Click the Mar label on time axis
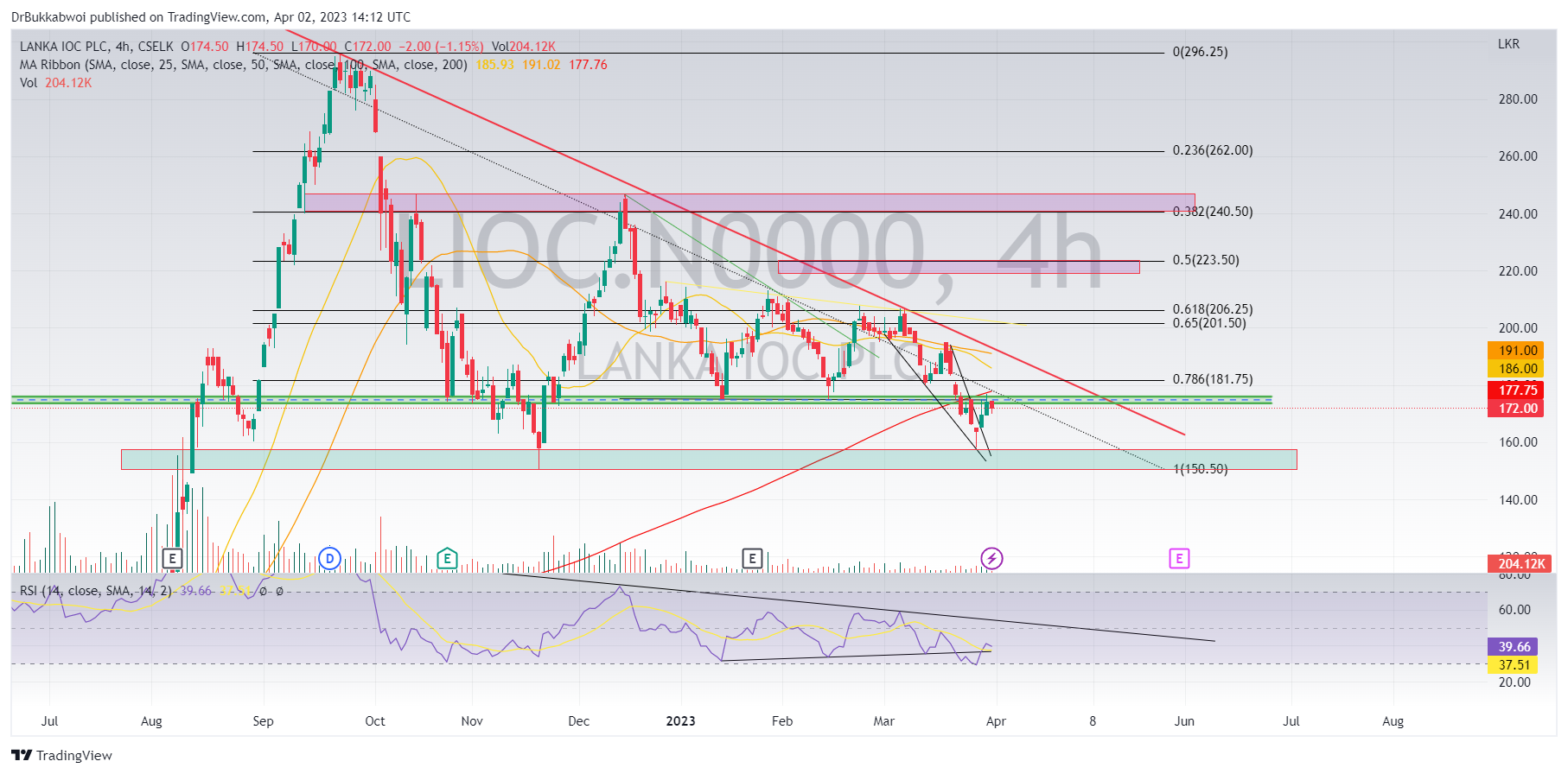The image size is (1568, 774). pyautogui.click(x=884, y=721)
